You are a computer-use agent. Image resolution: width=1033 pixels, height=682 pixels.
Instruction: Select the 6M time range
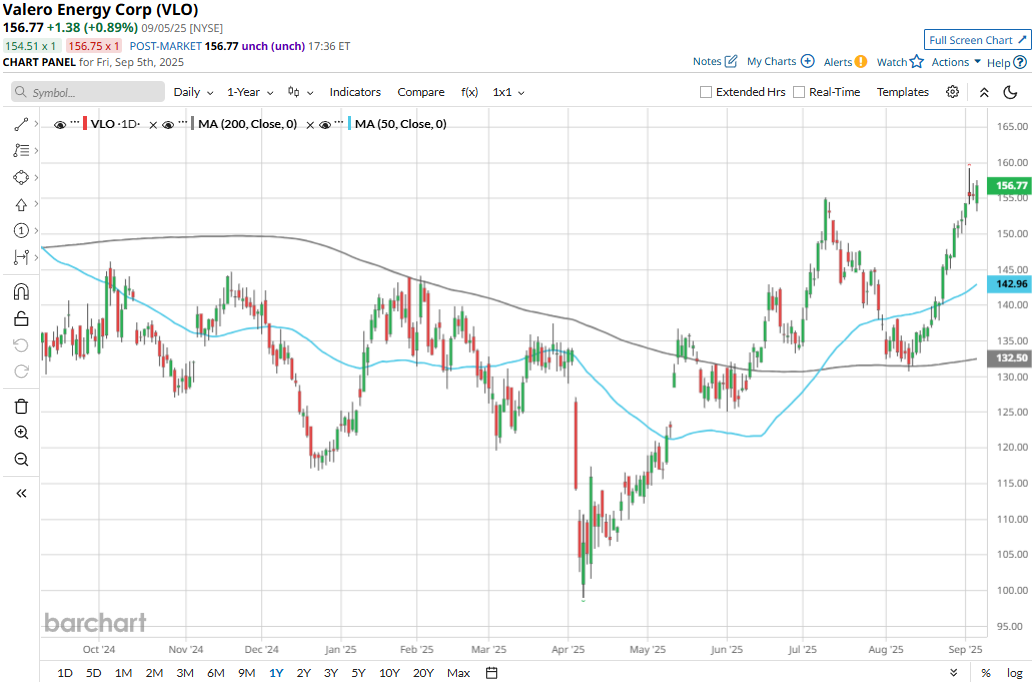tap(216, 673)
